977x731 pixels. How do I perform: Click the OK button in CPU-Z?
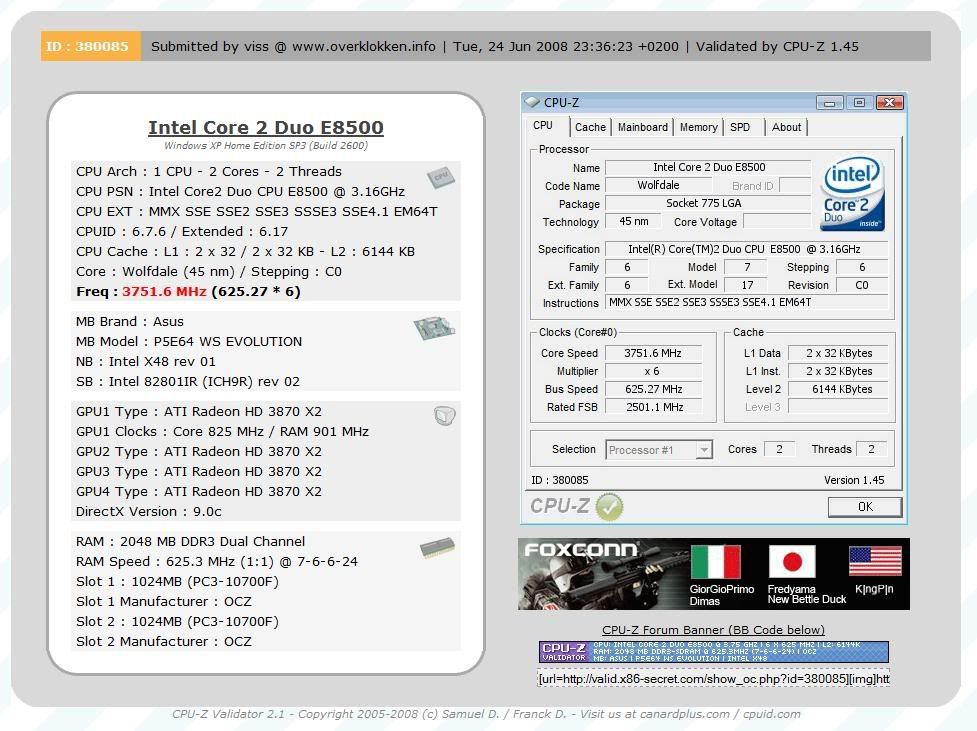[865, 507]
